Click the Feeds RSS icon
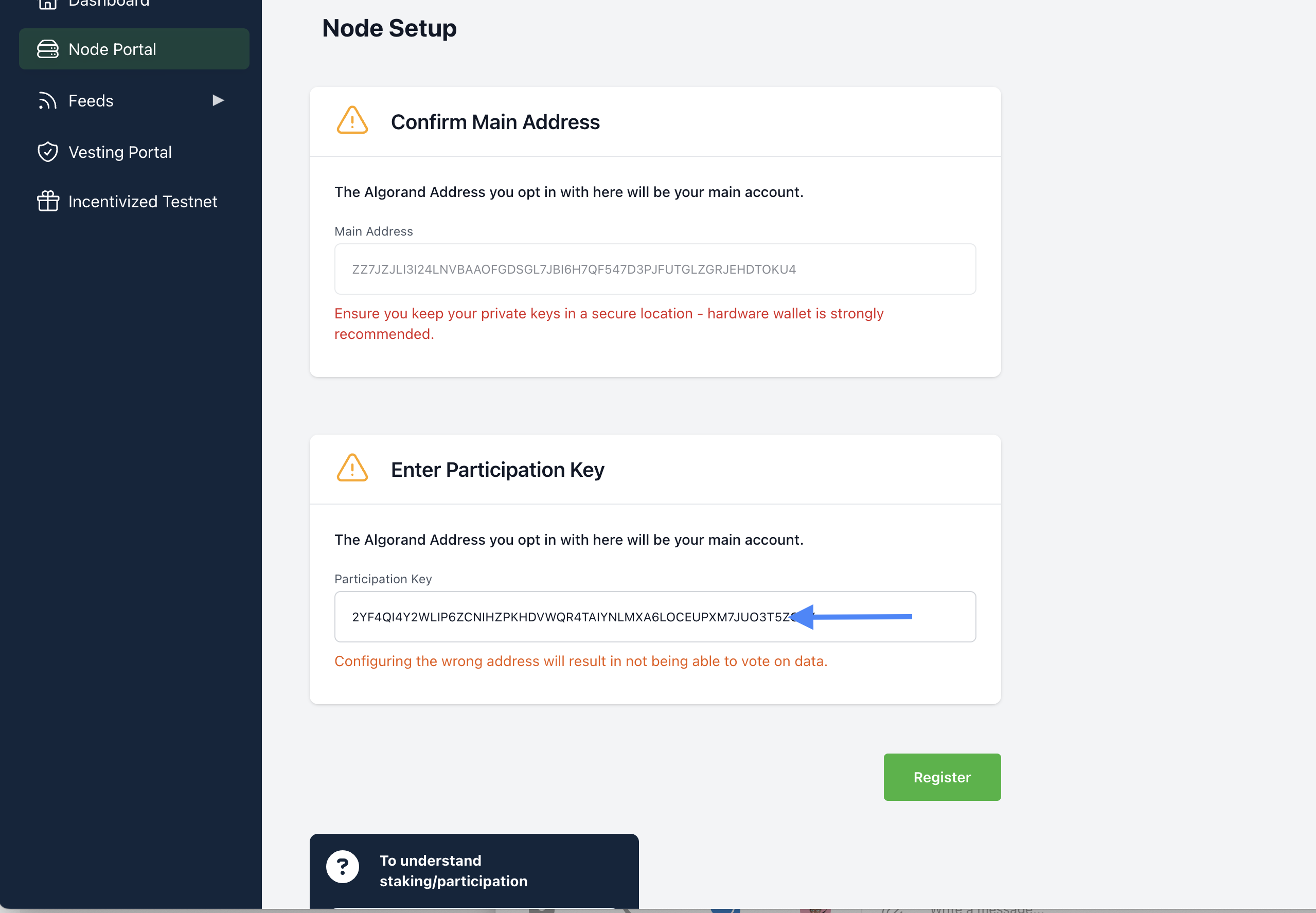 (x=47, y=101)
